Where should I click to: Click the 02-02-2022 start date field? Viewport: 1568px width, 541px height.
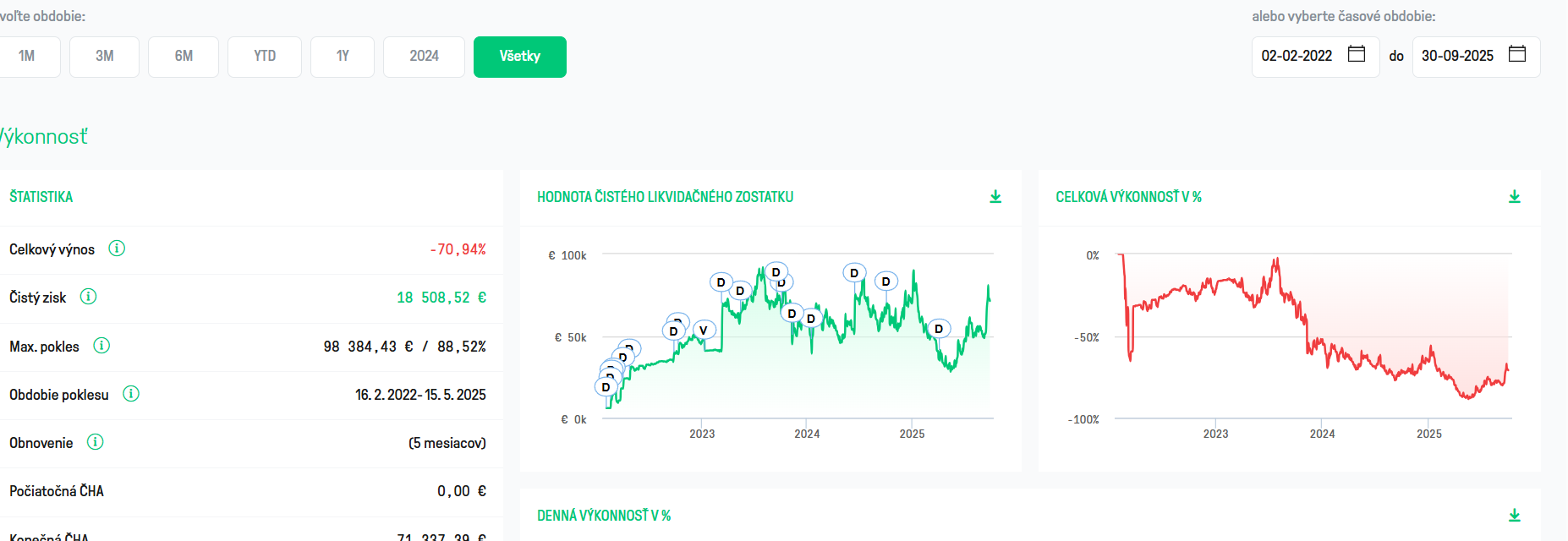pyautogui.click(x=1315, y=57)
